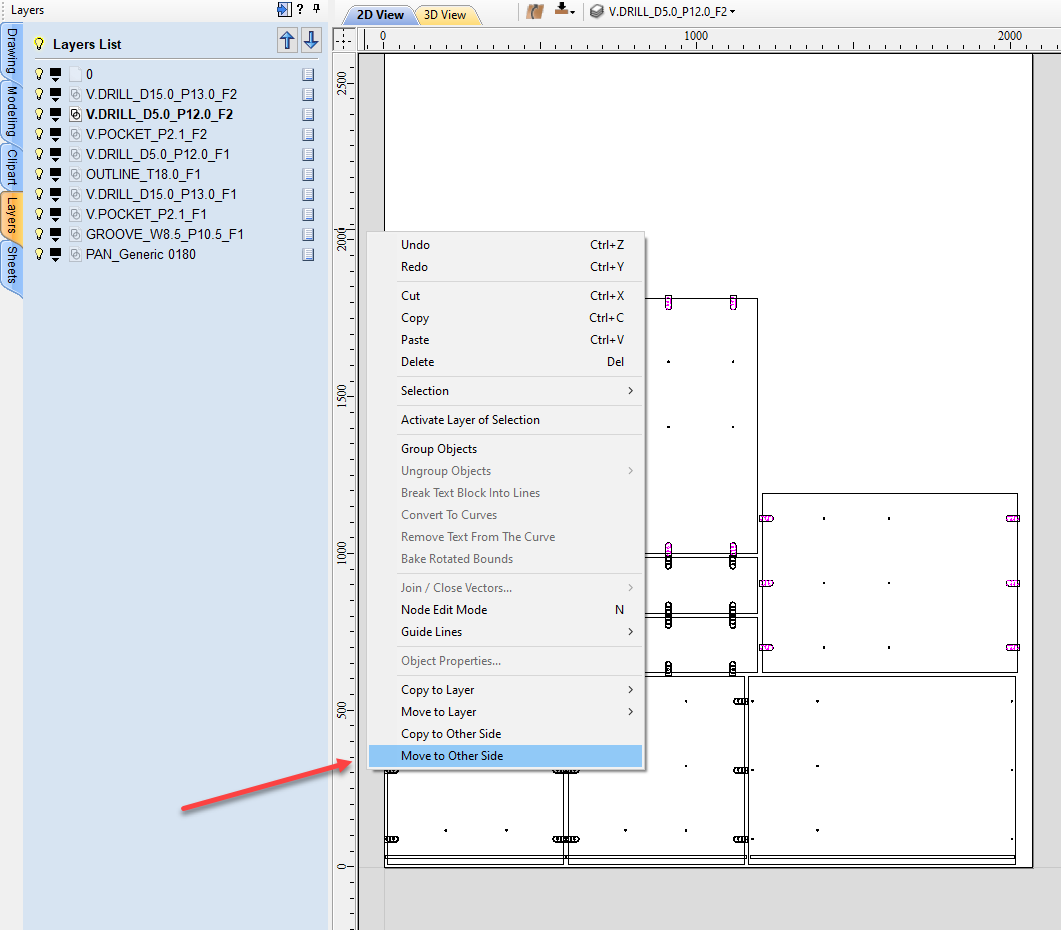Click the page icon at right of layer 0
Viewport: 1061px width, 930px height.
308,74
